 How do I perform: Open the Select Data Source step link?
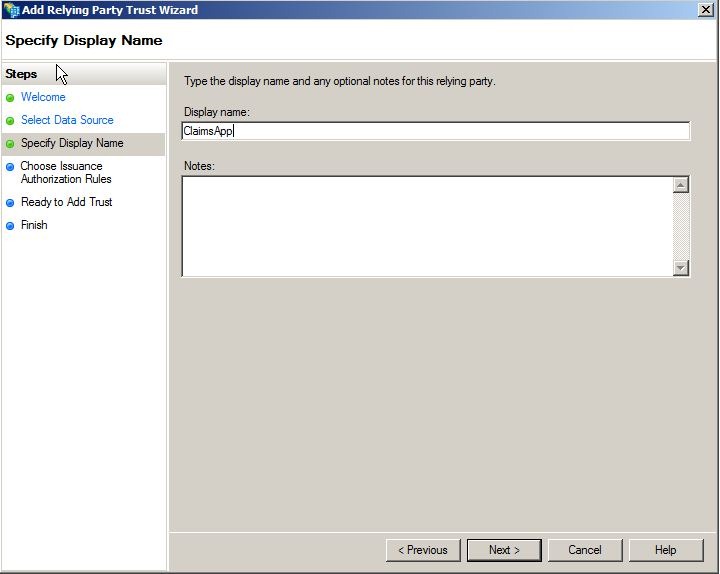point(67,120)
